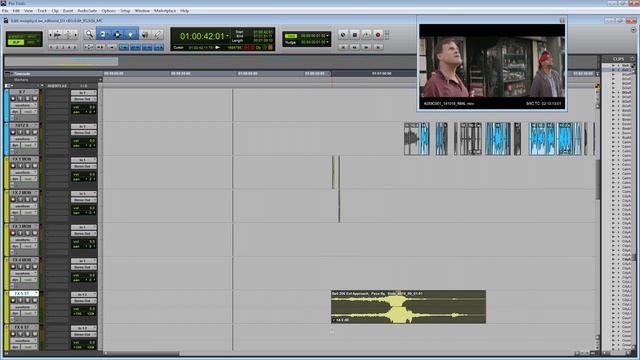The height and width of the screenshot is (360, 640).
Task: Click the Fast Forward button
Action: 366,47
